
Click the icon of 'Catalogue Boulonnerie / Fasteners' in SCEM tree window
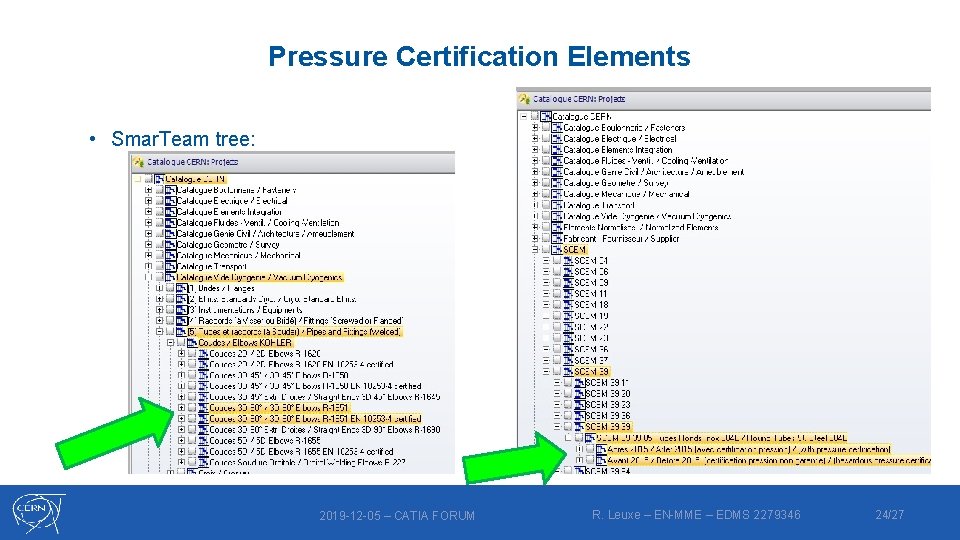(557, 127)
